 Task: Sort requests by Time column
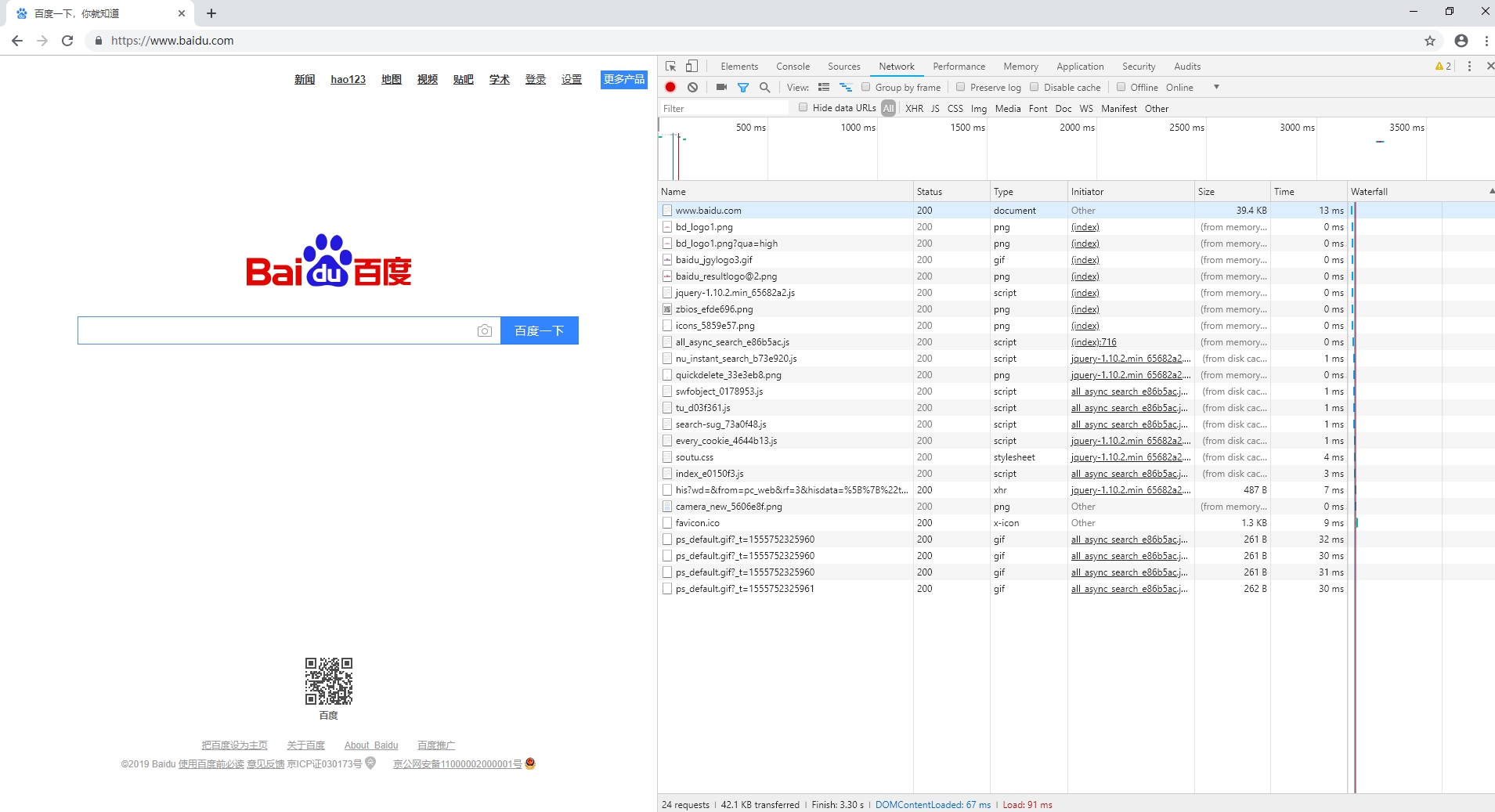[1309, 191]
